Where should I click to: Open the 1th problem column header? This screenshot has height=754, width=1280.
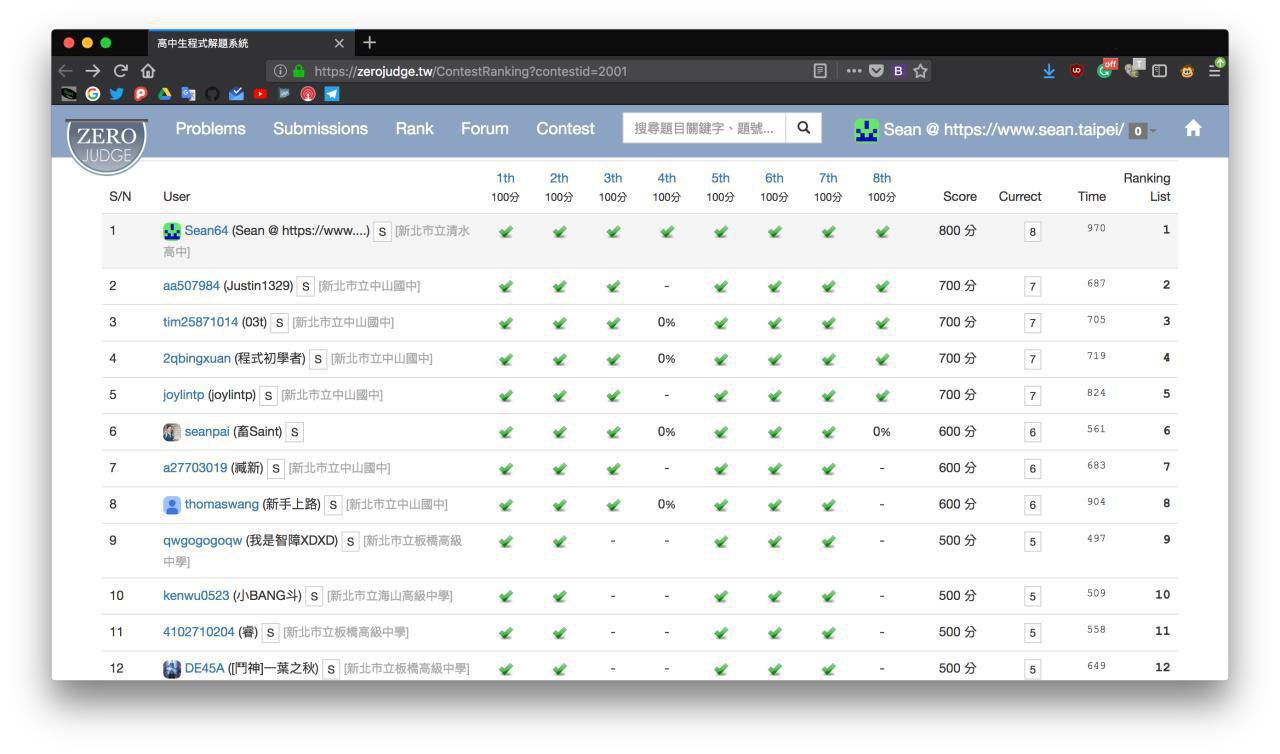point(505,178)
